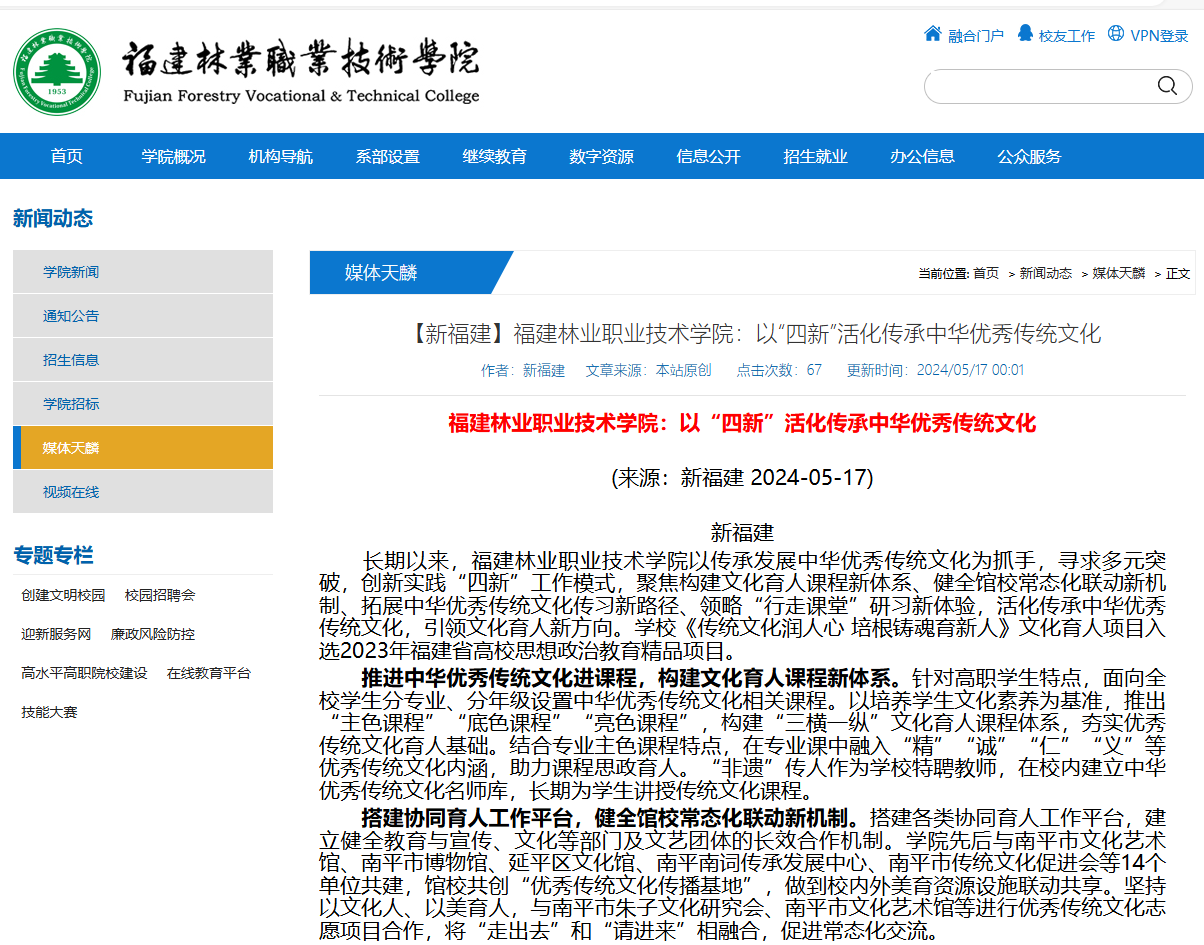Viewport: 1204px width, 945px height.
Task: Open the 首页 navigation menu item
Action: (67, 156)
